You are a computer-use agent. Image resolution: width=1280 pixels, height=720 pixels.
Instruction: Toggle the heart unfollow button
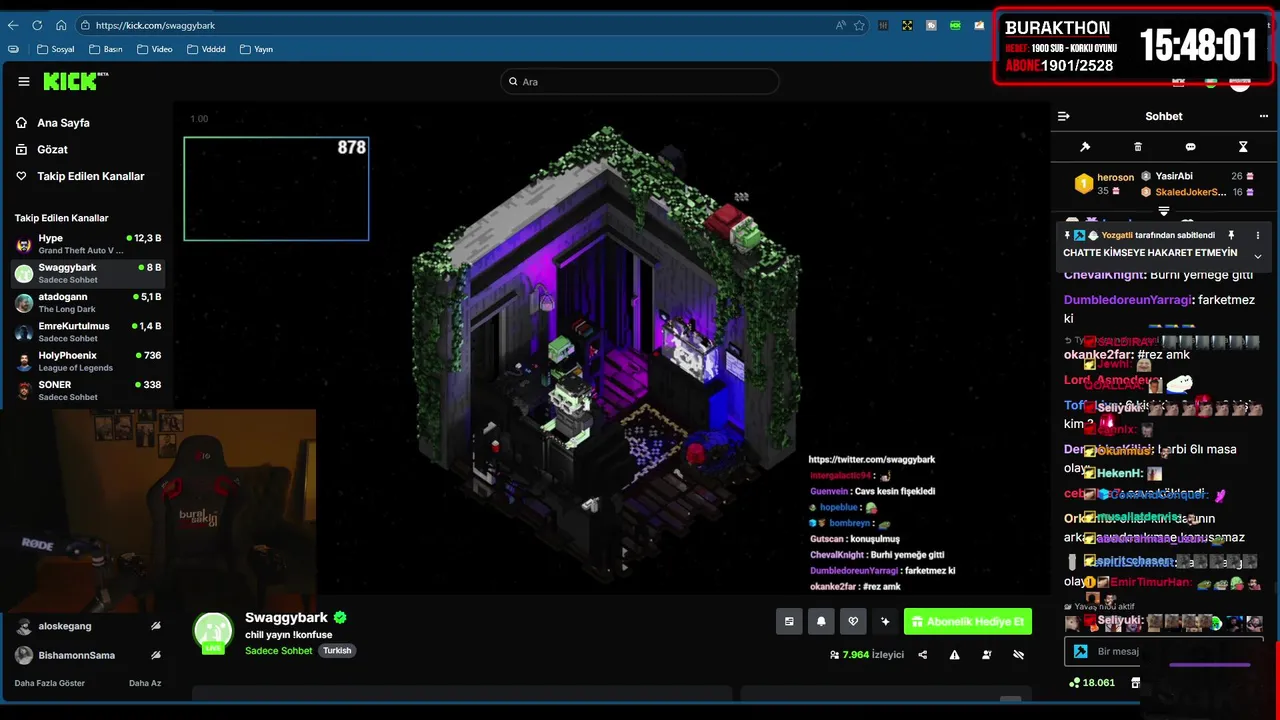pyautogui.click(x=853, y=621)
